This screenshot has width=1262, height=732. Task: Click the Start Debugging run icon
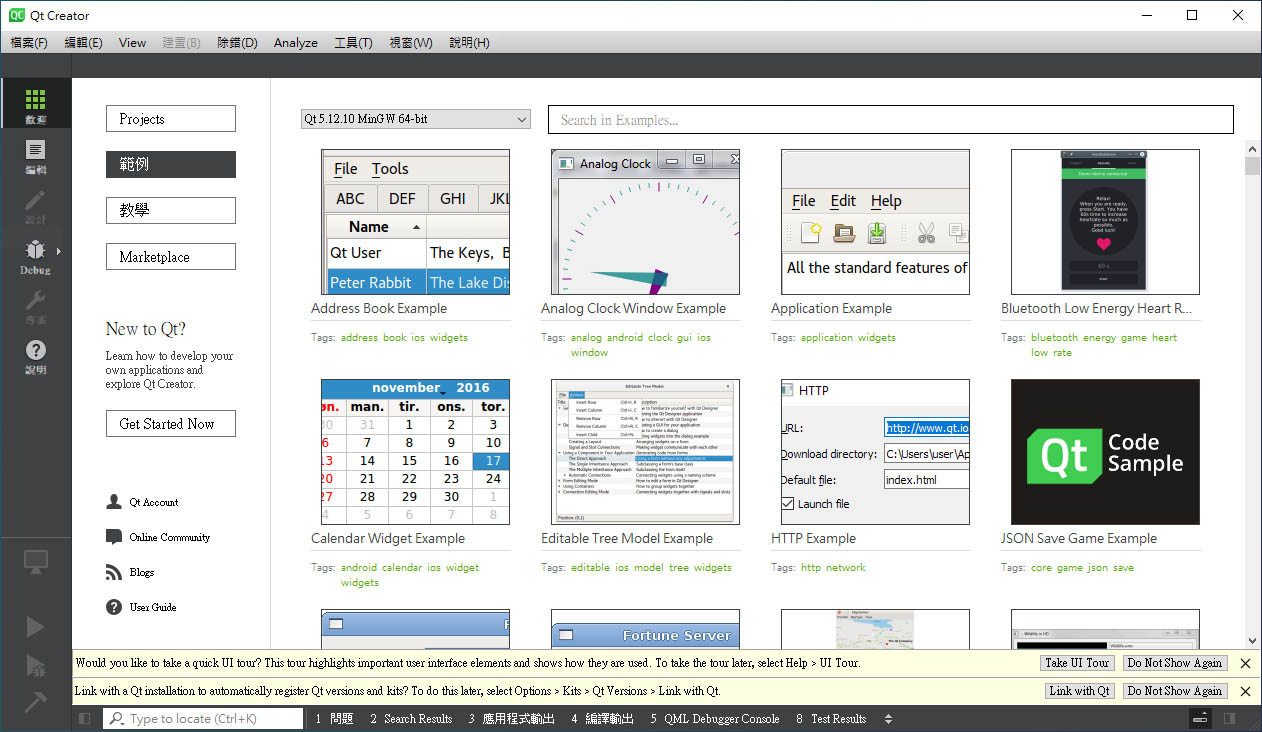point(35,665)
